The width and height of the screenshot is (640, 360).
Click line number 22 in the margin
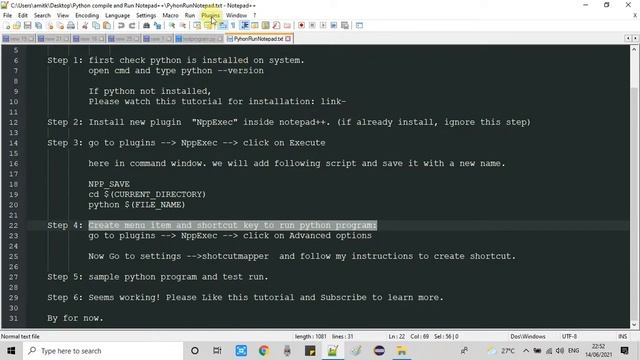coord(13,225)
